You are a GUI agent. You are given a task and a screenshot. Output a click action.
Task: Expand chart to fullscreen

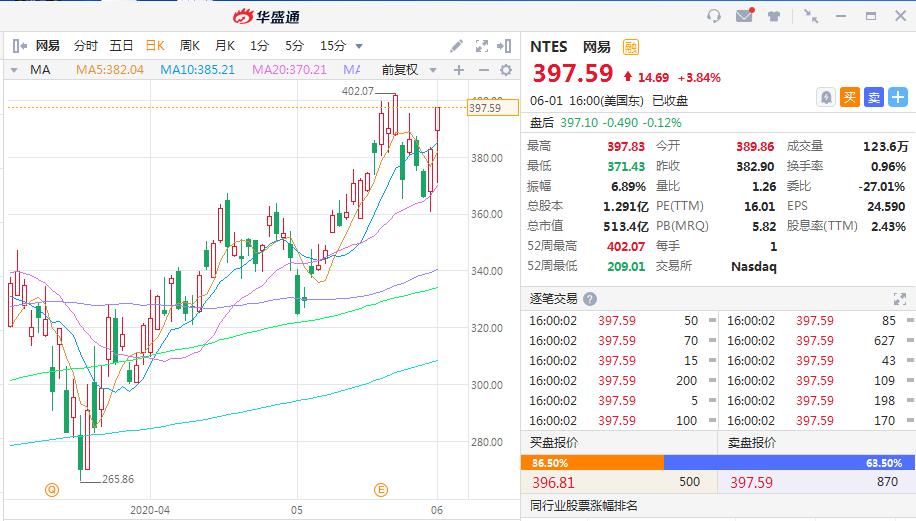481,46
